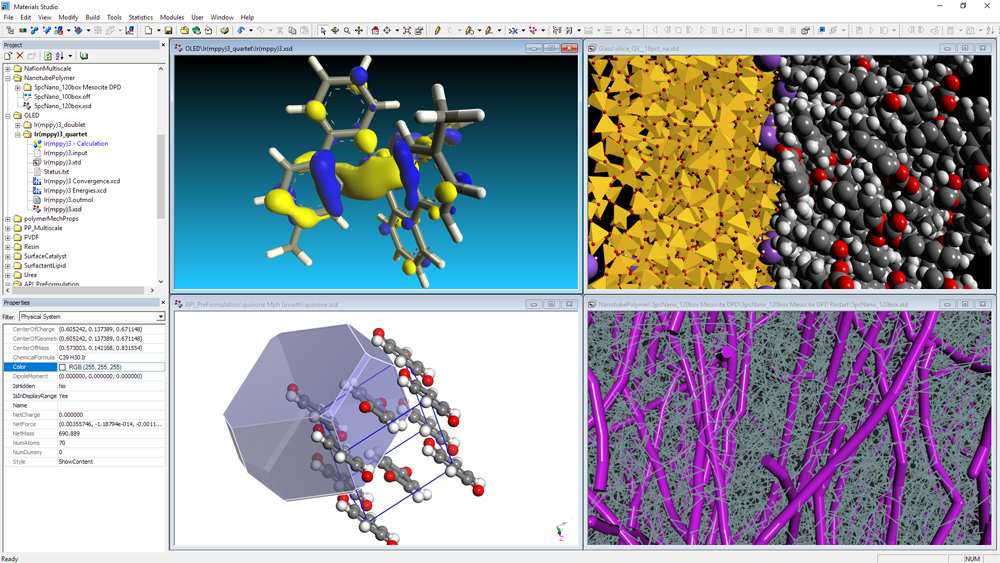
Task: Open the sort options dropdown arrow in Project panel
Action: coord(70,56)
